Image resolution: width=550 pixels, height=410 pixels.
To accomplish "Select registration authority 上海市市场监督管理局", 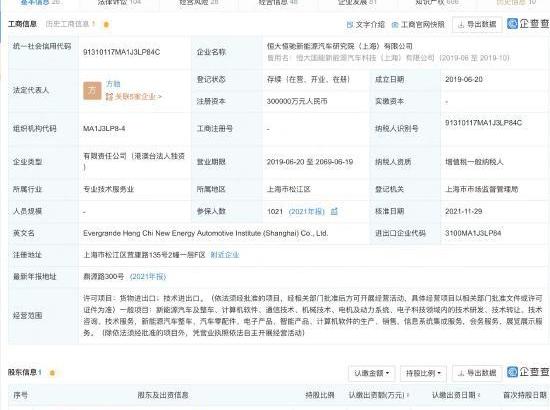I will 482,189.
